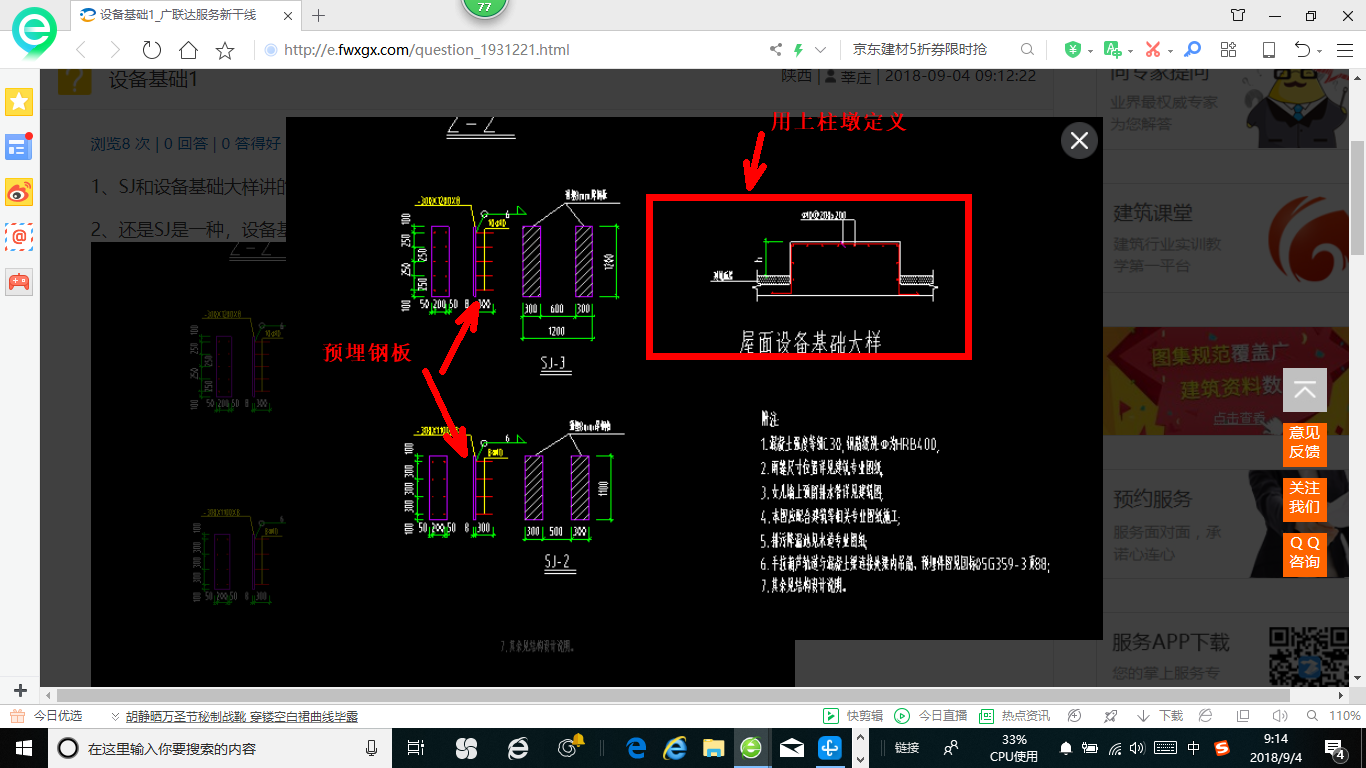Open a new tab with plus button
The image size is (1366, 768).
[x=319, y=15]
